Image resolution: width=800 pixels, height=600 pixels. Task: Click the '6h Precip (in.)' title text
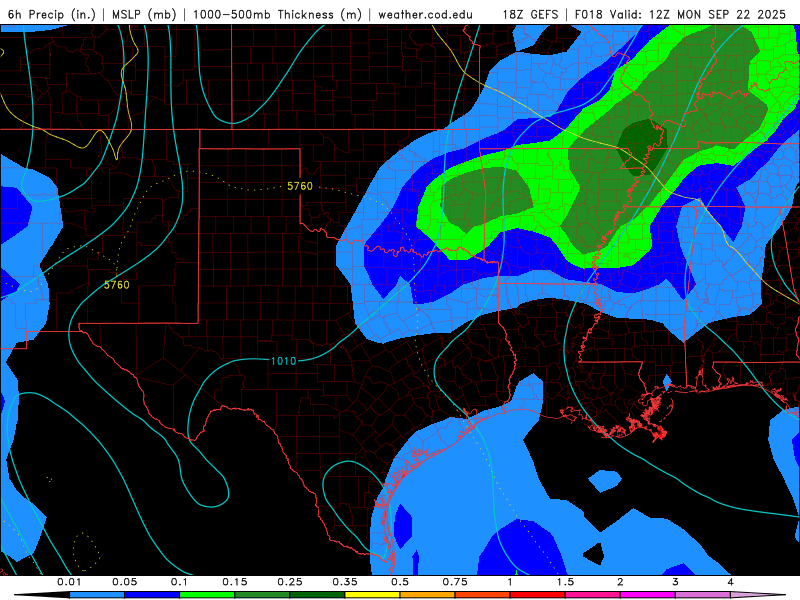pyautogui.click(x=52, y=14)
